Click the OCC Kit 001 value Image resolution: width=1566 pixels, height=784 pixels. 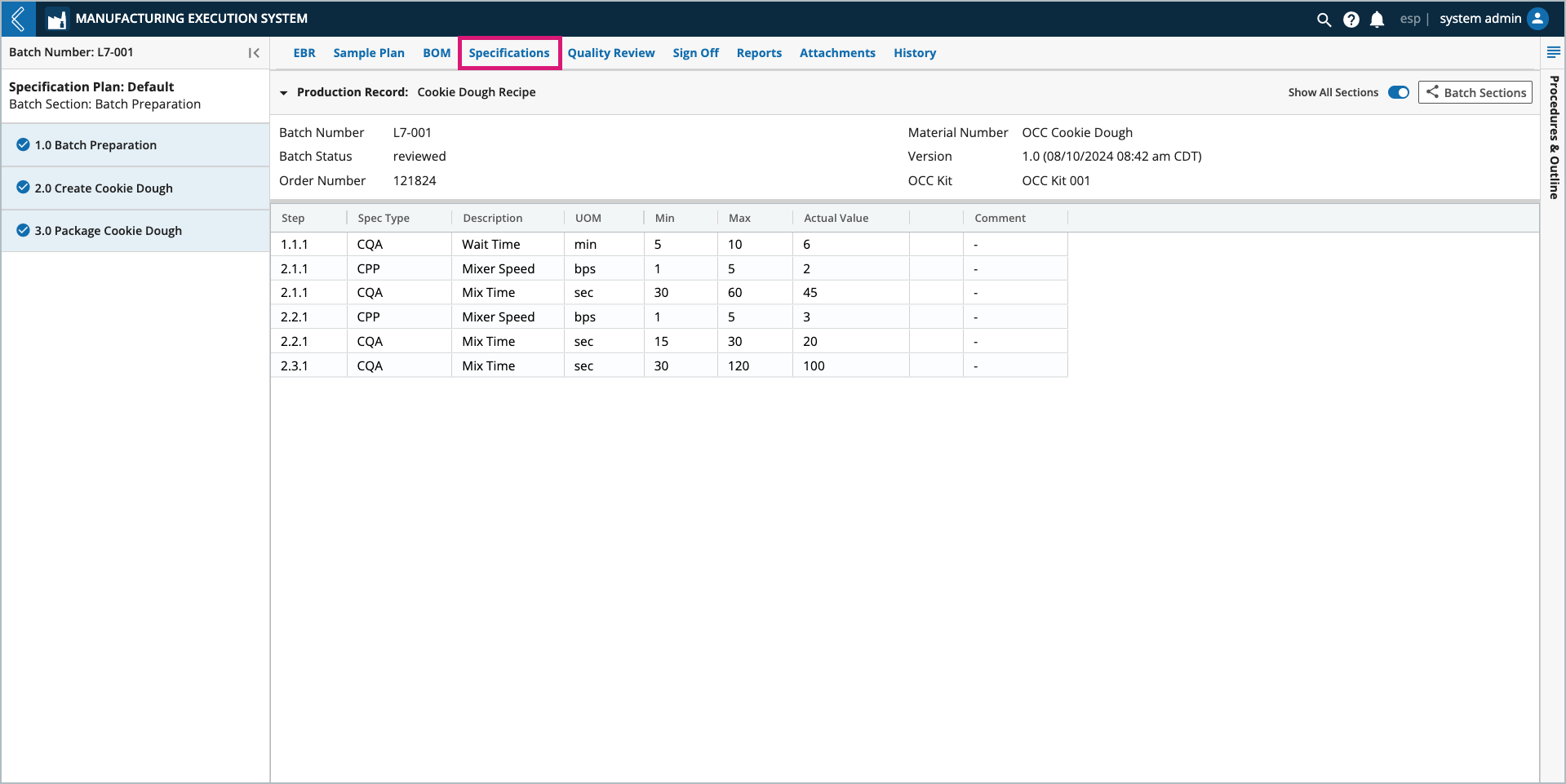pos(1056,181)
